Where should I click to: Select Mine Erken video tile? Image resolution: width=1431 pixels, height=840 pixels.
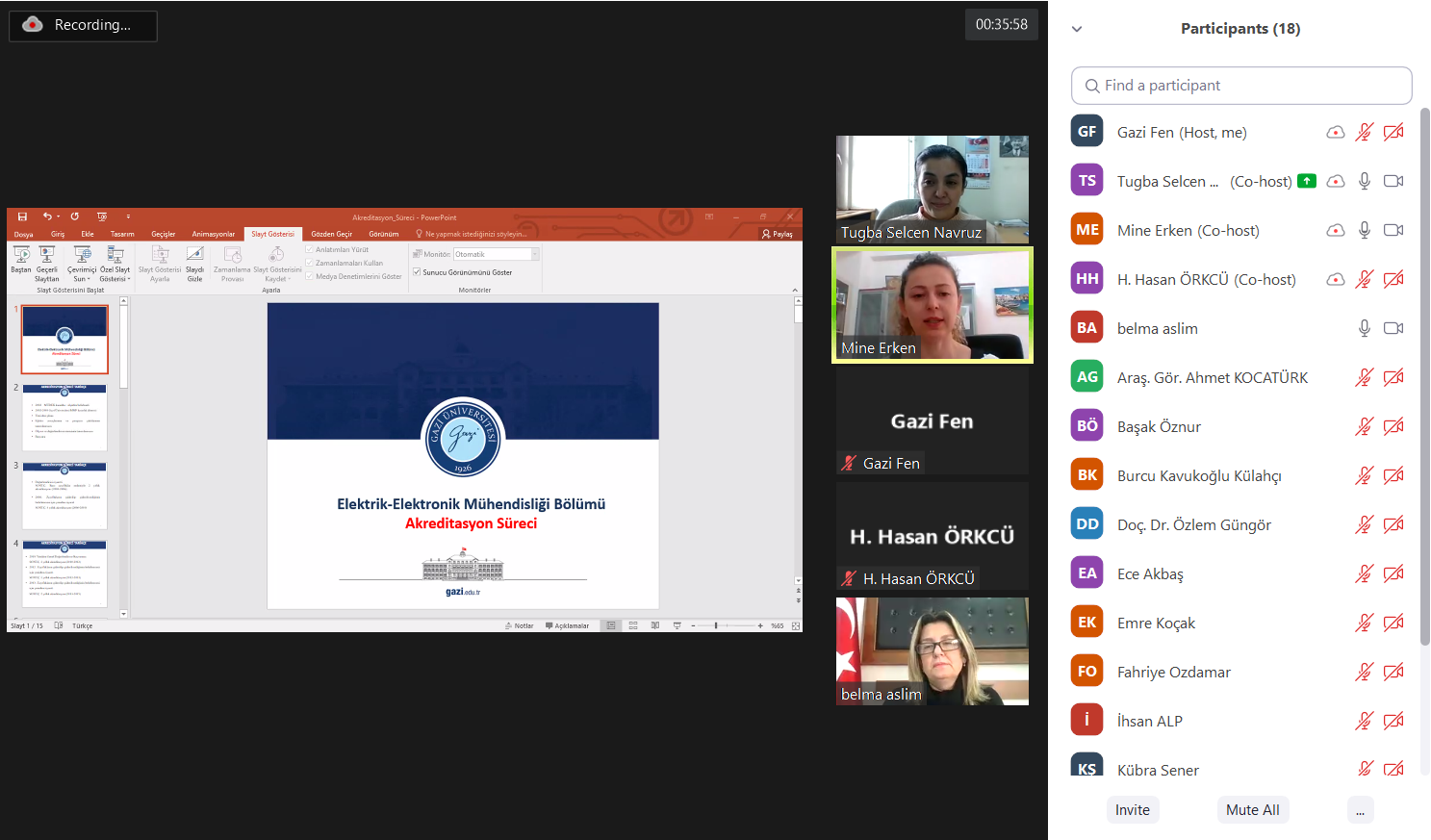933,305
